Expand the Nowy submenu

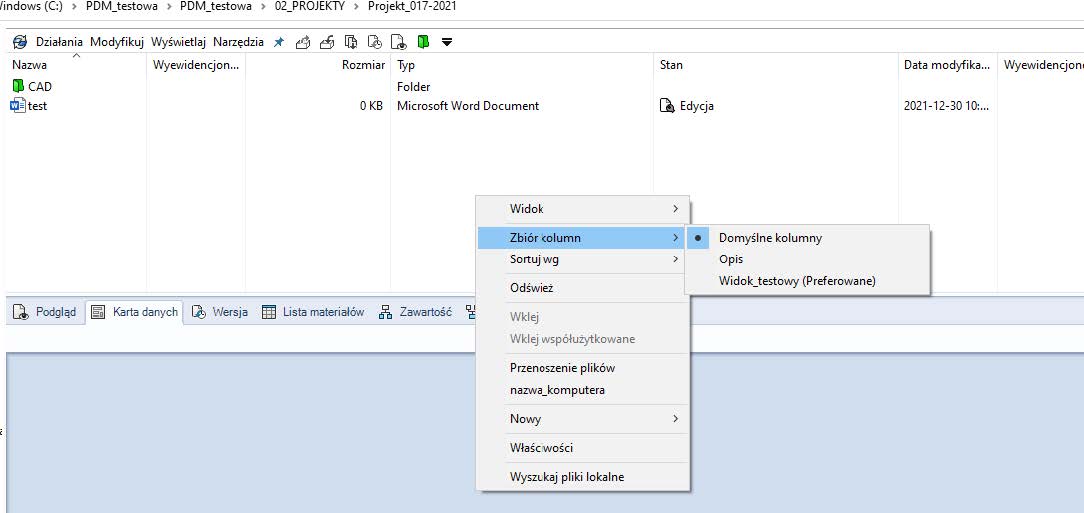[583, 419]
